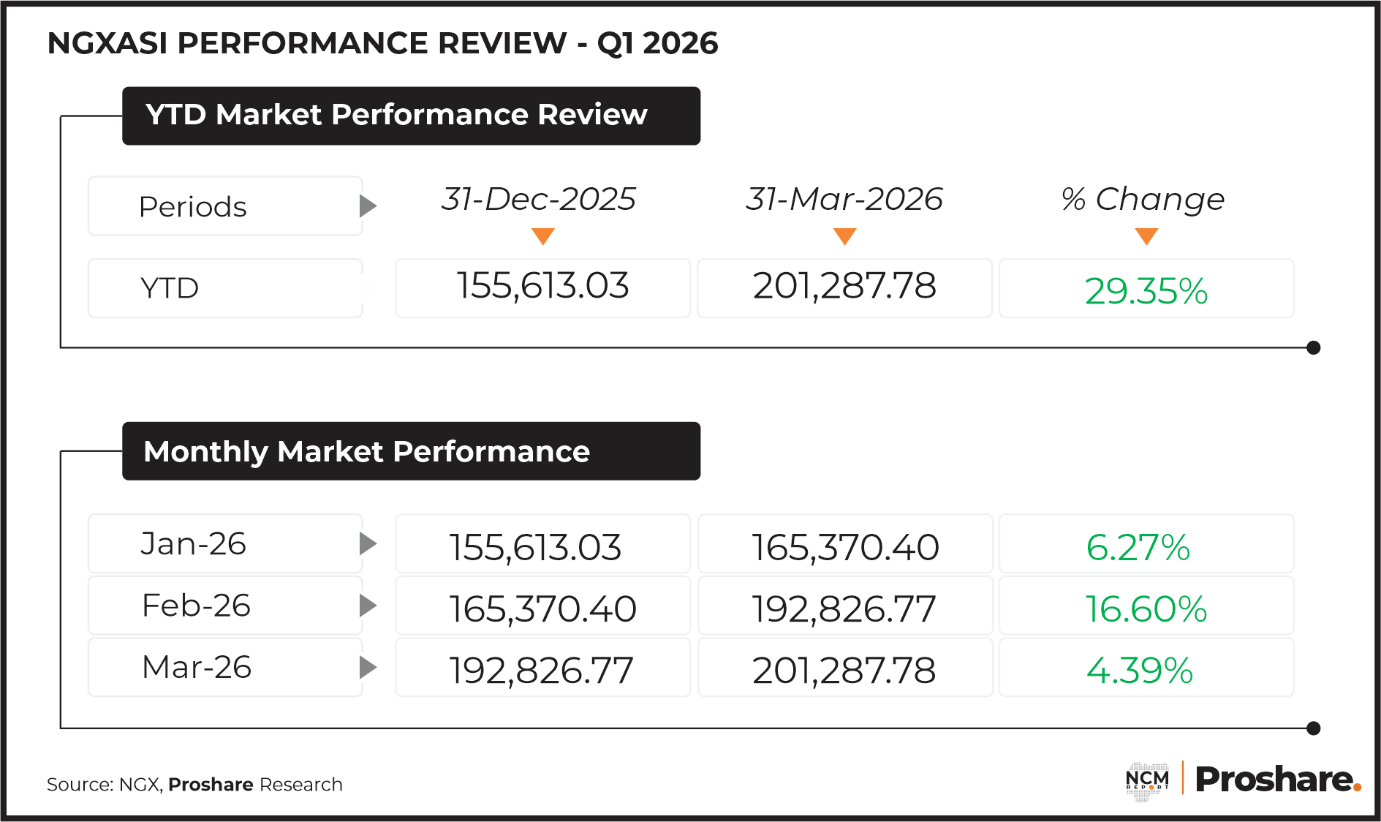Click gray arrow next to Mar-26
Screen dimensions: 1381x822
pos(369,667)
